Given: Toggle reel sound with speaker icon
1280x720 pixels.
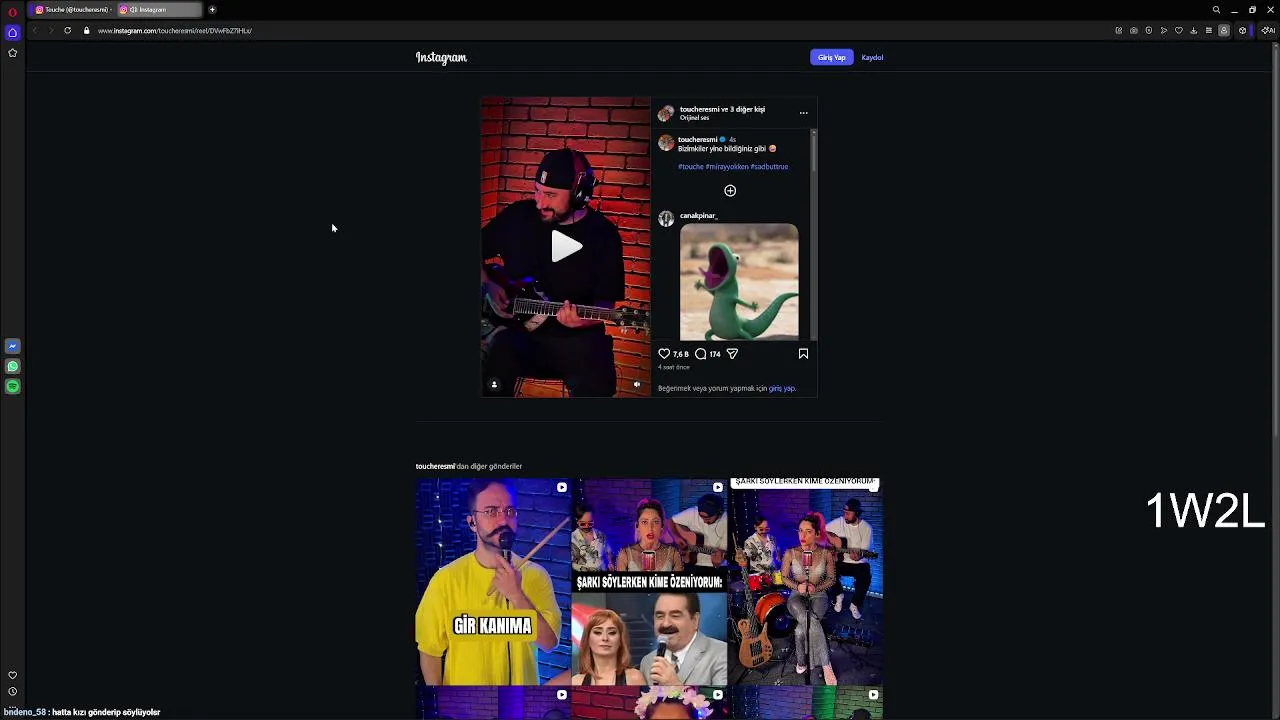Looking at the screenshot, I should pos(637,384).
